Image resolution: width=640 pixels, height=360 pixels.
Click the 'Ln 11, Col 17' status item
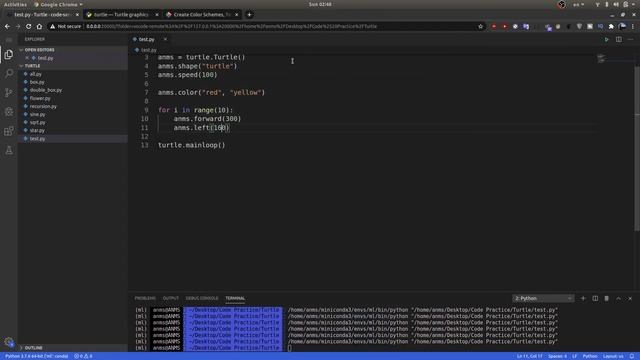pyautogui.click(x=529, y=356)
